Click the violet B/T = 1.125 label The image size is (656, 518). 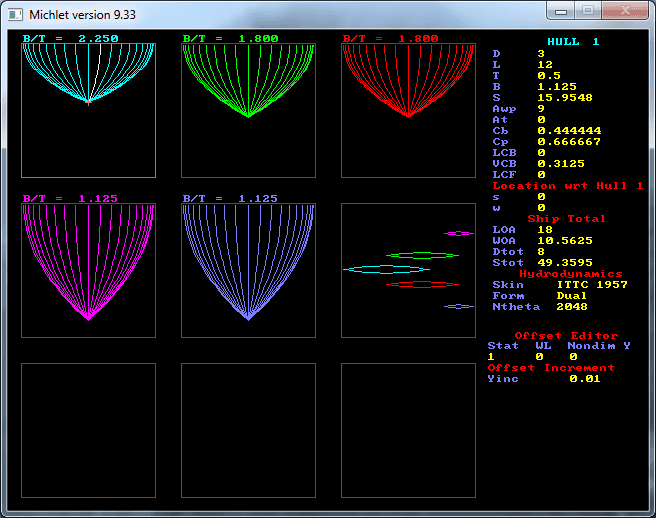(x=230, y=198)
